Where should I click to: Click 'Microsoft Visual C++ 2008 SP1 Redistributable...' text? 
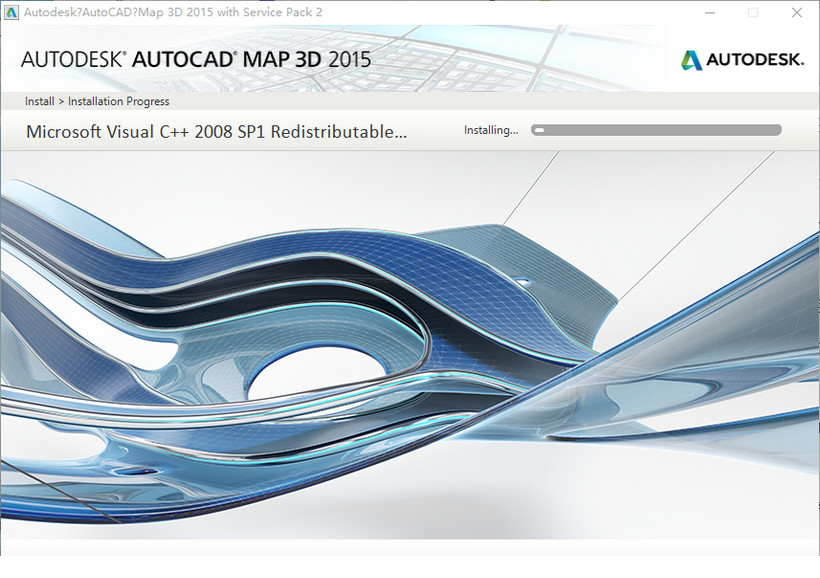216,132
